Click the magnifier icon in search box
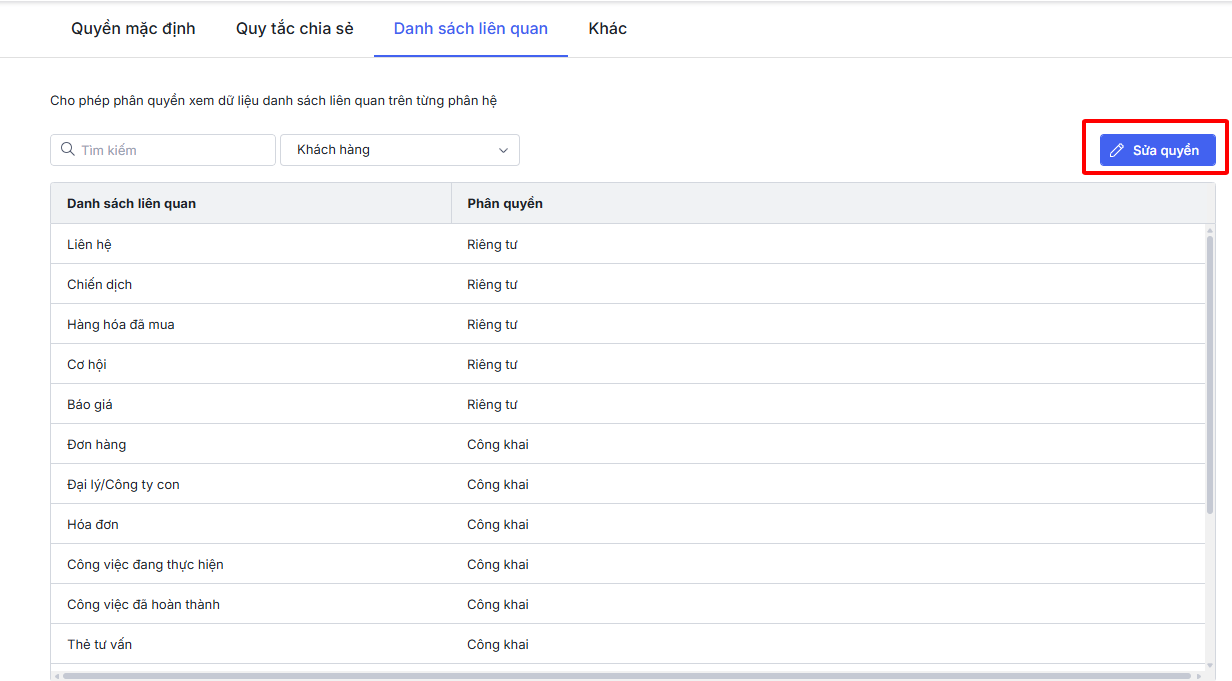The height and width of the screenshot is (681, 1232). [x=68, y=150]
